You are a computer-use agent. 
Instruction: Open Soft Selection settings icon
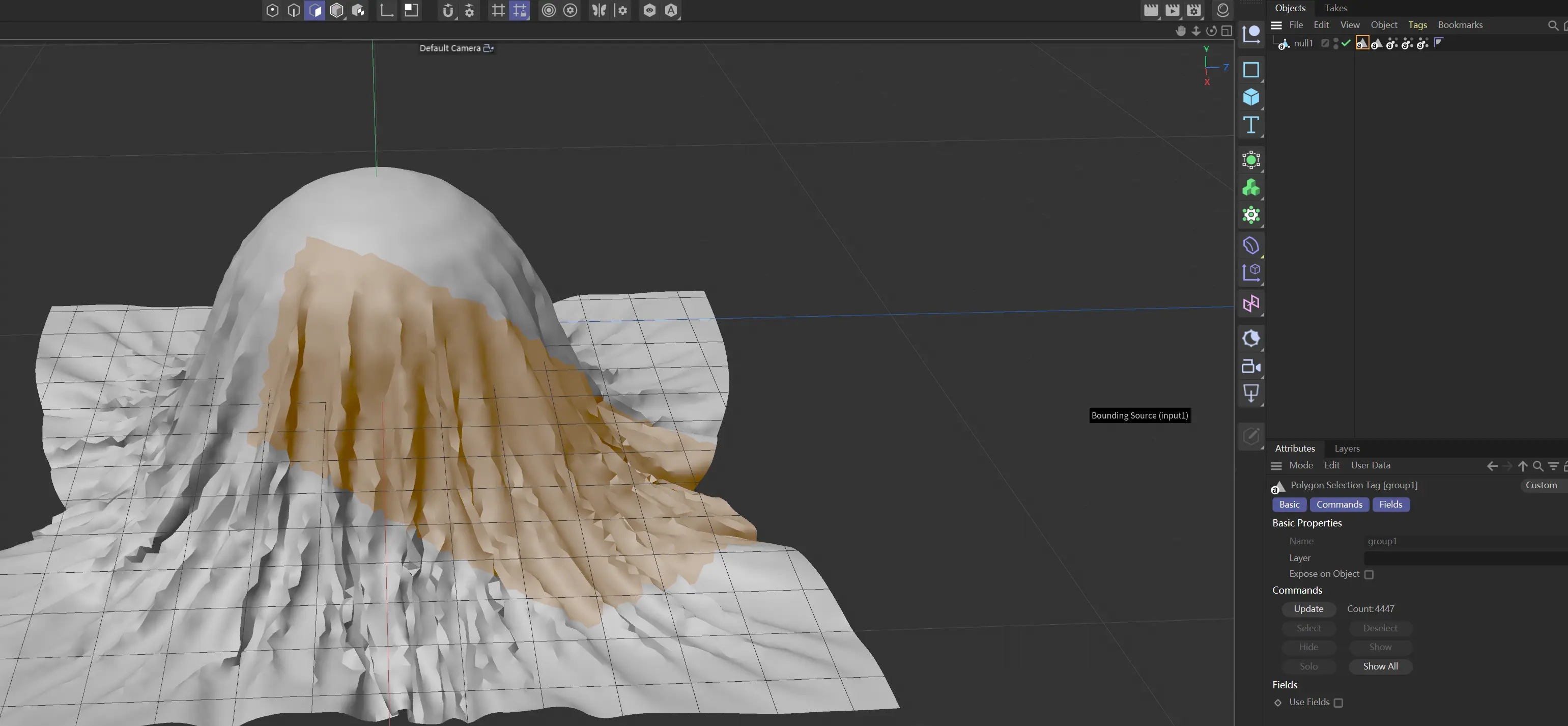tap(571, 10)
